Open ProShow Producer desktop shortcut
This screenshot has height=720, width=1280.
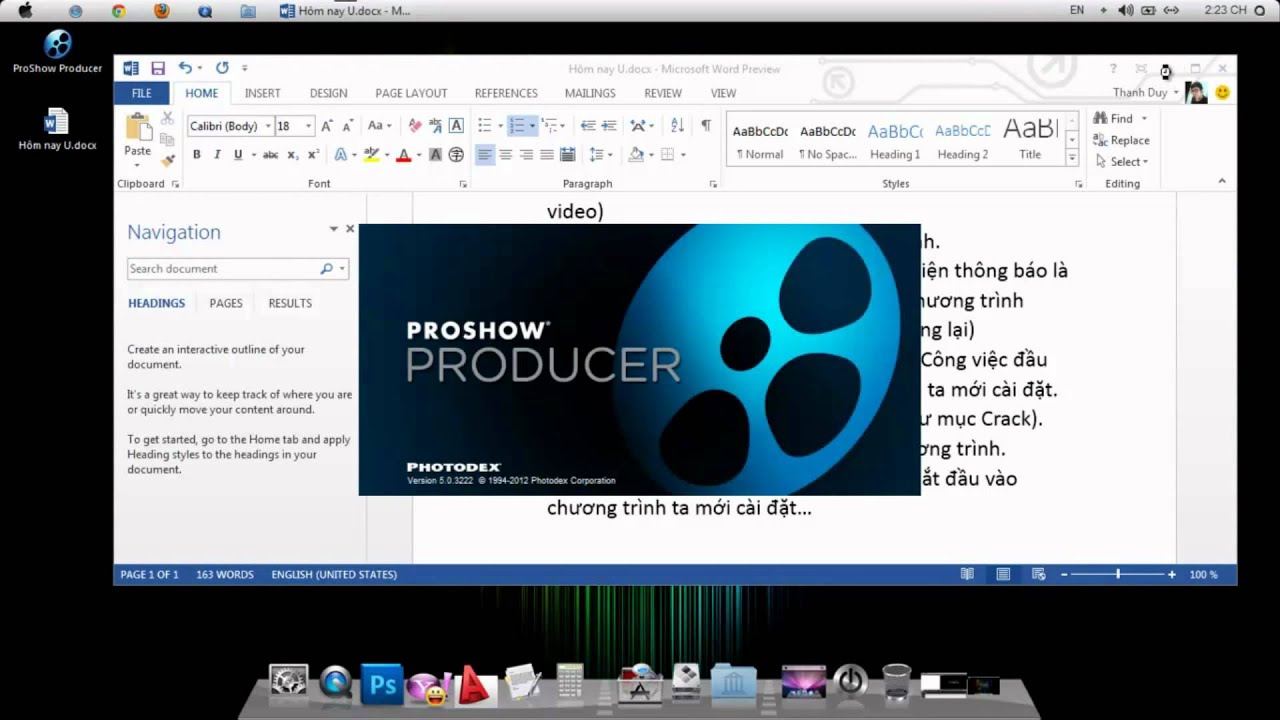[x=57, y=52]
